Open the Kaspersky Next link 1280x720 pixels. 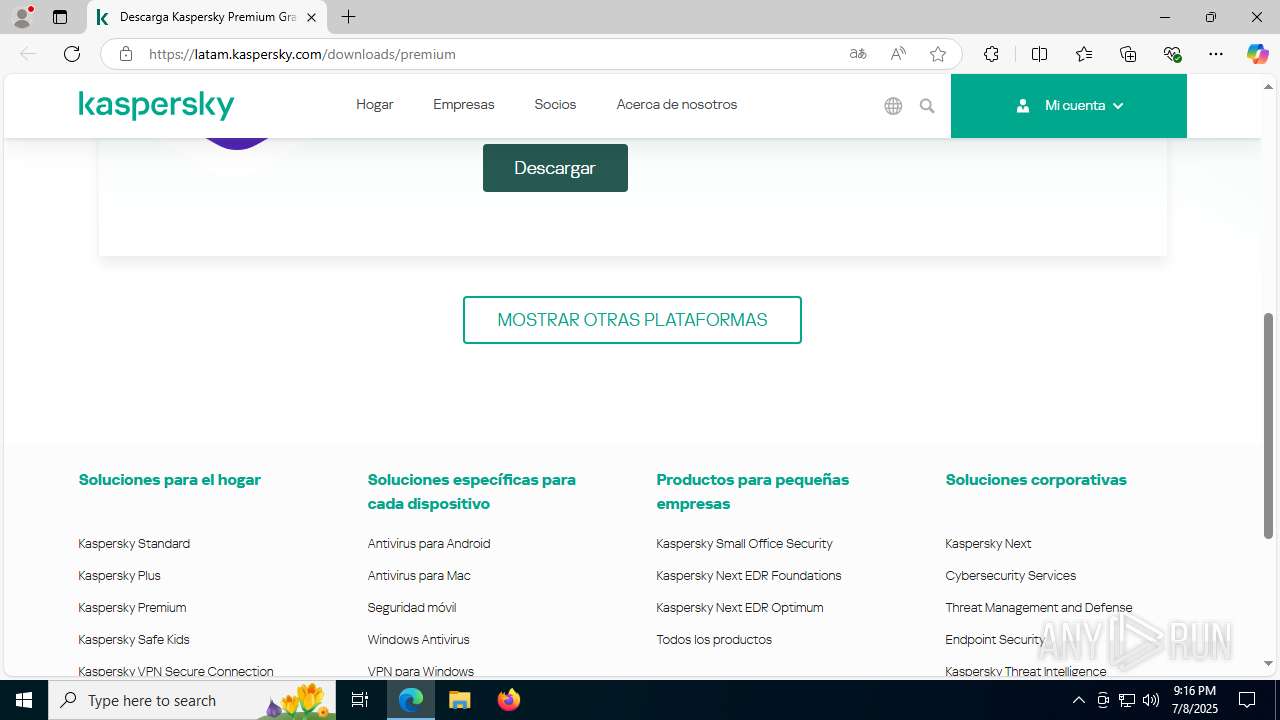[988, 544]
